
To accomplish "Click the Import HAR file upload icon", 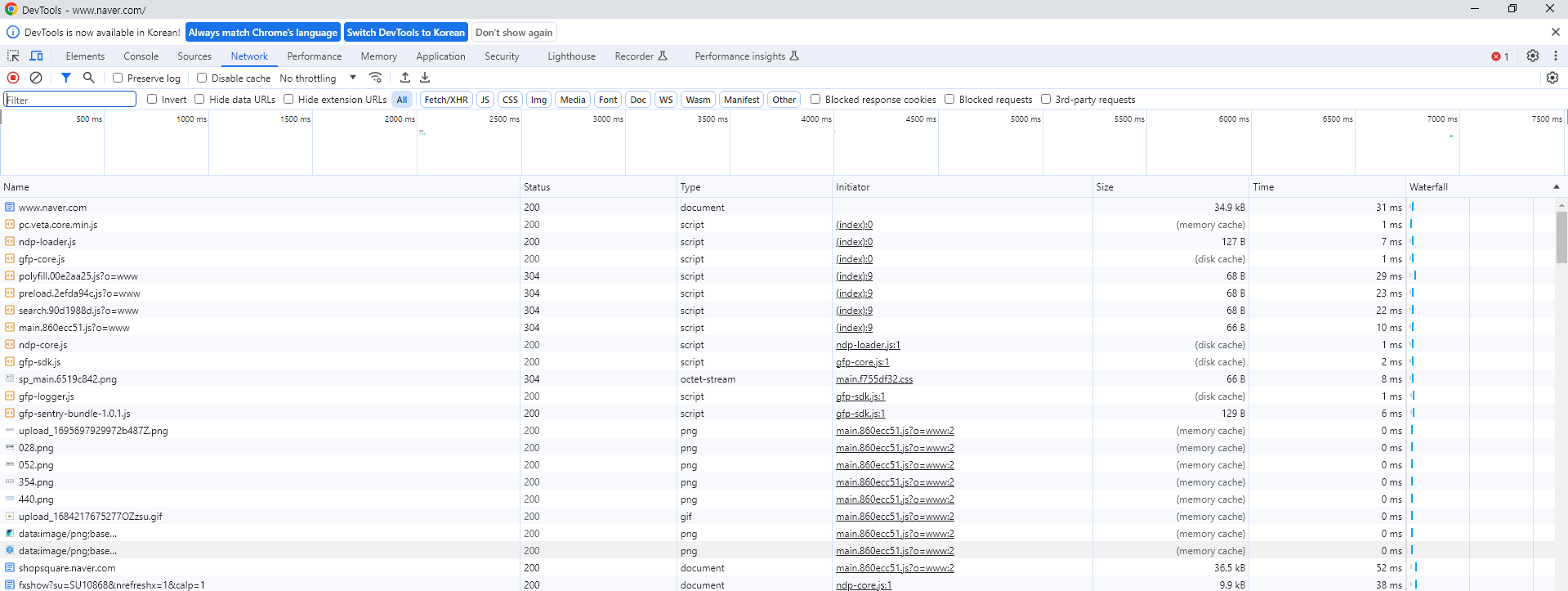I will [405, 78].
